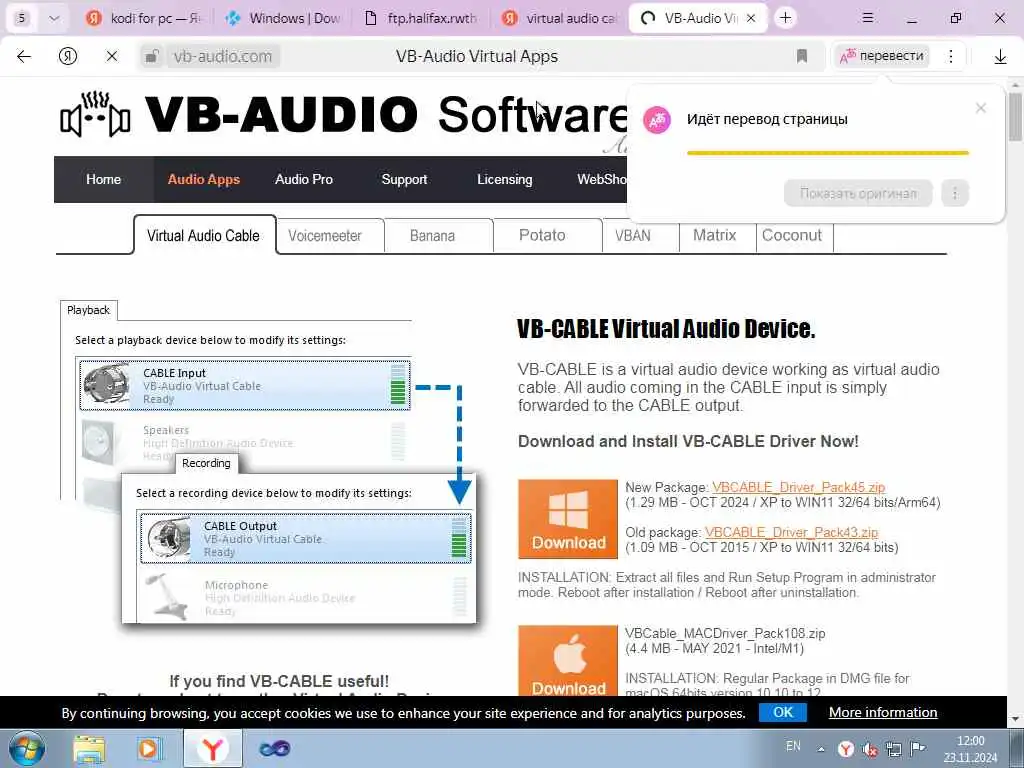Image resolution: width=1024 pixels, height=768 pixels.
Task: Click the vb-audio.com address field
Action: pos(223,56)
